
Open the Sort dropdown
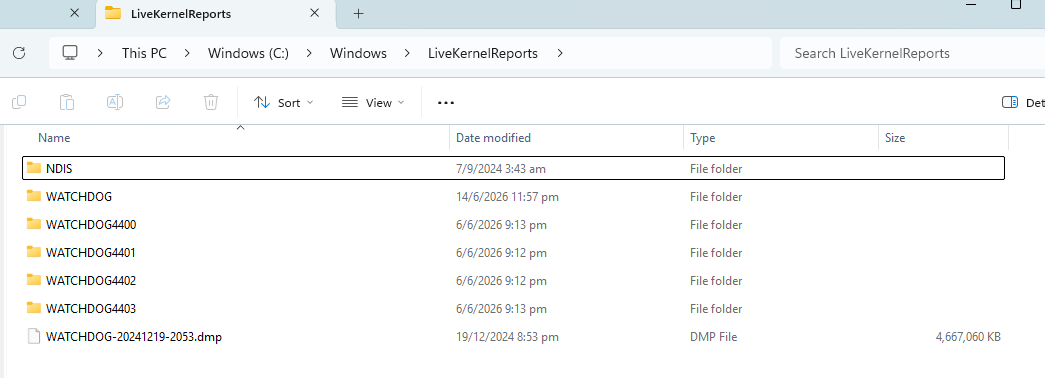[283, 103]
